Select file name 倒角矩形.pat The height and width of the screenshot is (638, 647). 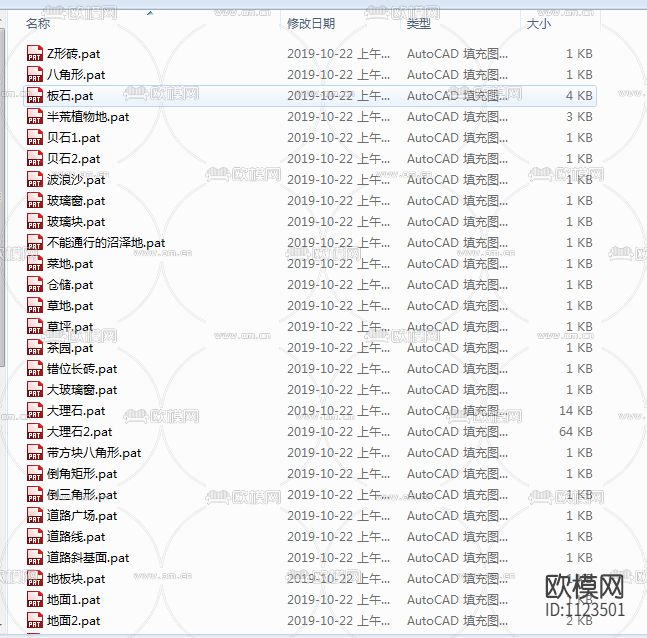tap(82, 475)
